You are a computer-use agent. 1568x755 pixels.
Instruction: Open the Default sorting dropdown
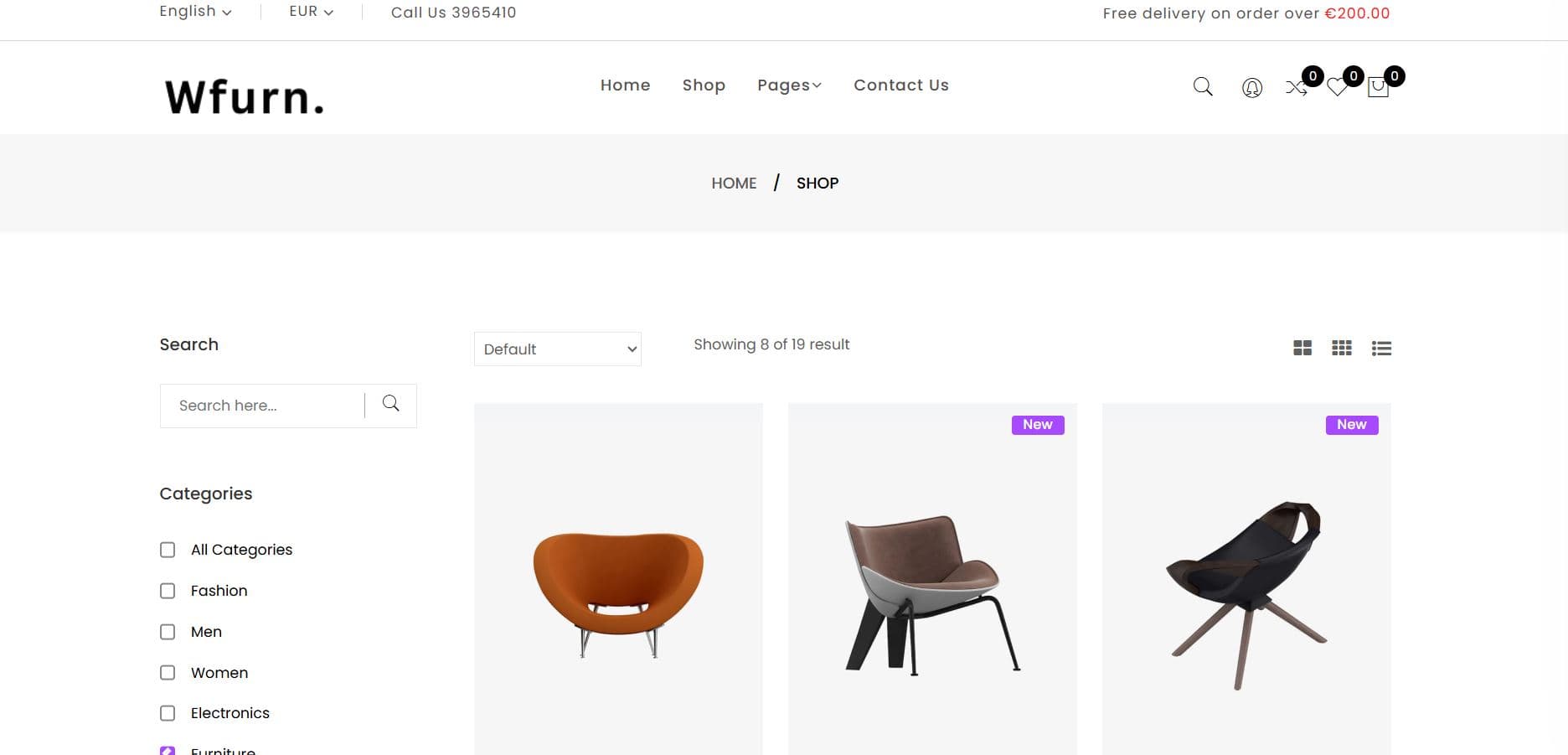click(557, 349)
